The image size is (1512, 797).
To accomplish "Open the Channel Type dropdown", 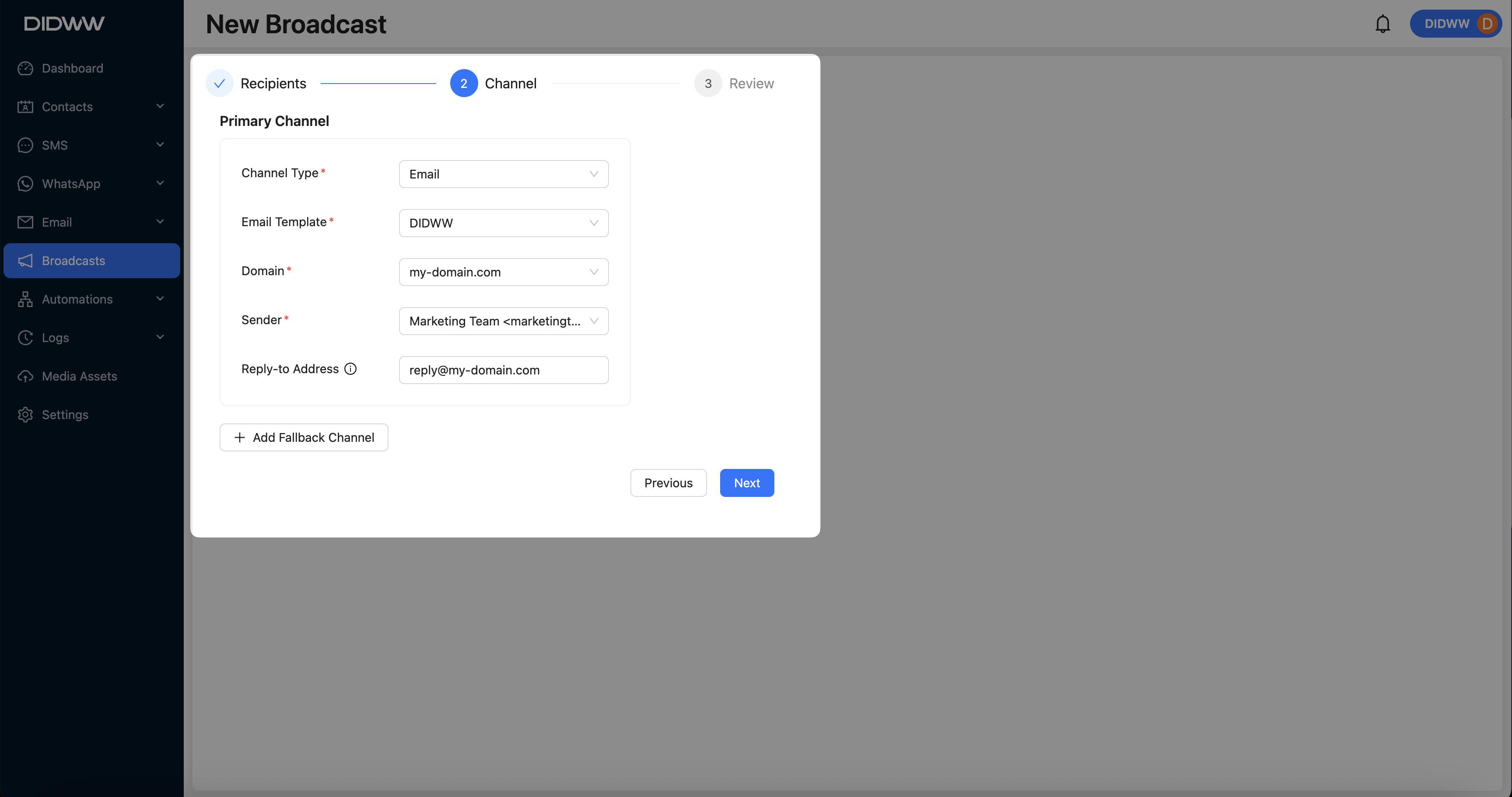I will pyautogui.click(x=503, y=174).
